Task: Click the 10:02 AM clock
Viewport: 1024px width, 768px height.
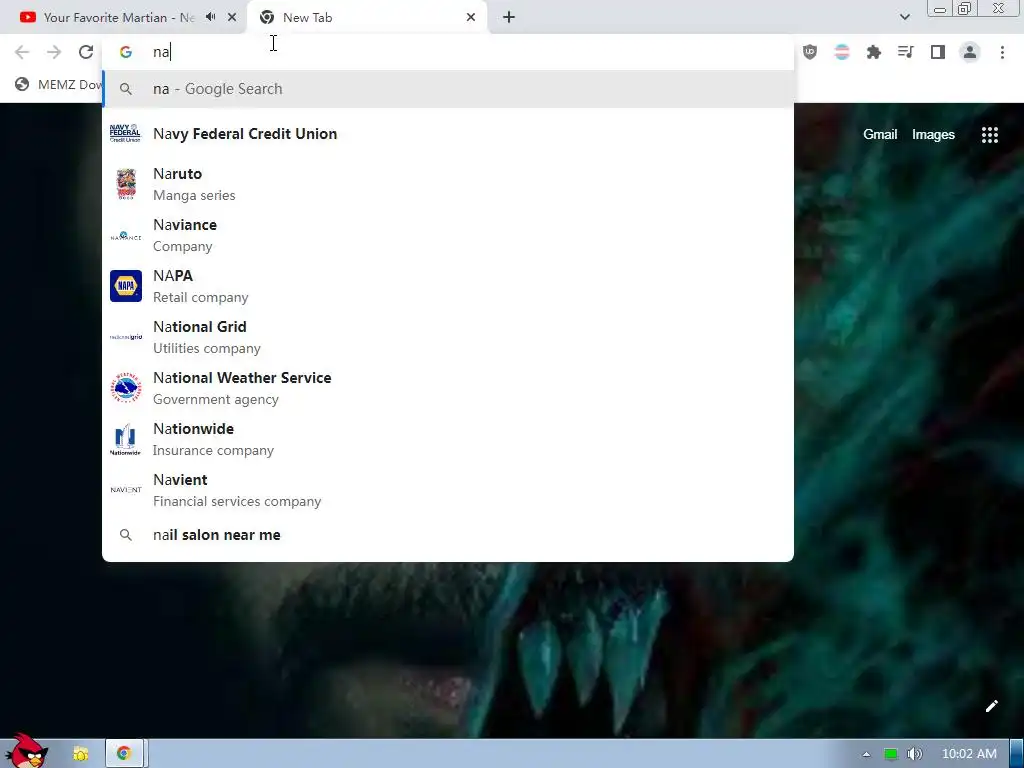Action: point(969,754)
